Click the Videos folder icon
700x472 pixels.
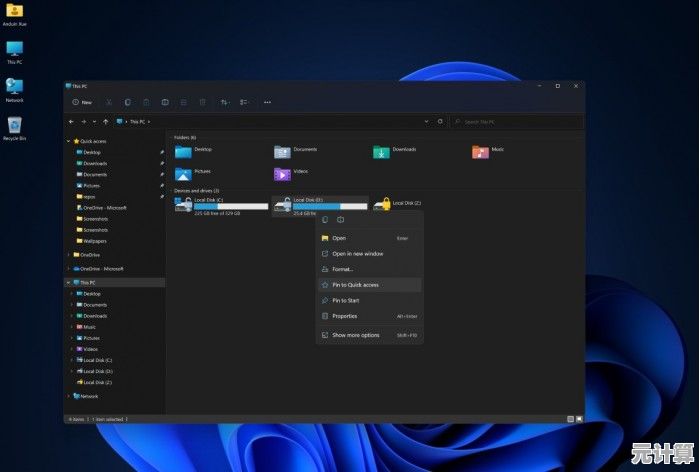(x=282, y=174)
